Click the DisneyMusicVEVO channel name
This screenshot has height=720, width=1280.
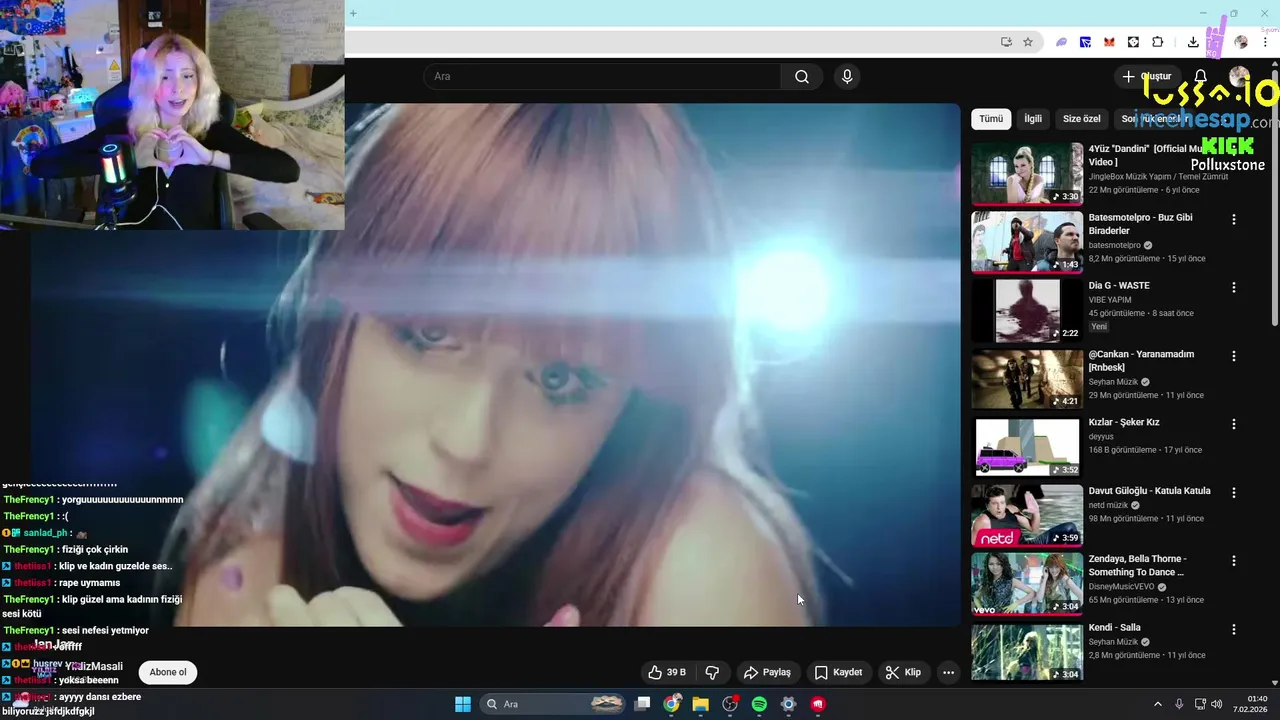coord(1121,587)
